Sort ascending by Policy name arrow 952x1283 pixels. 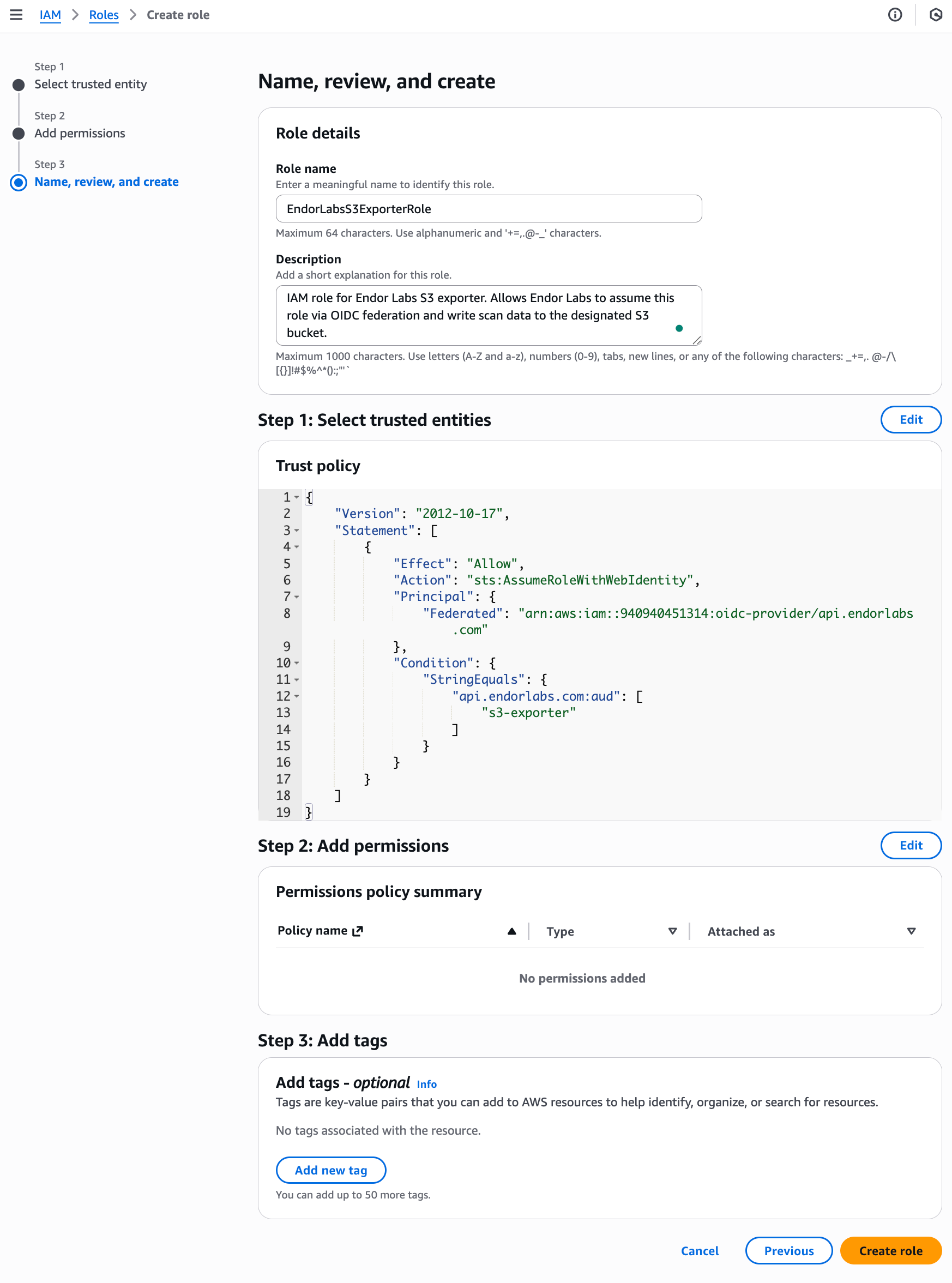511,931
